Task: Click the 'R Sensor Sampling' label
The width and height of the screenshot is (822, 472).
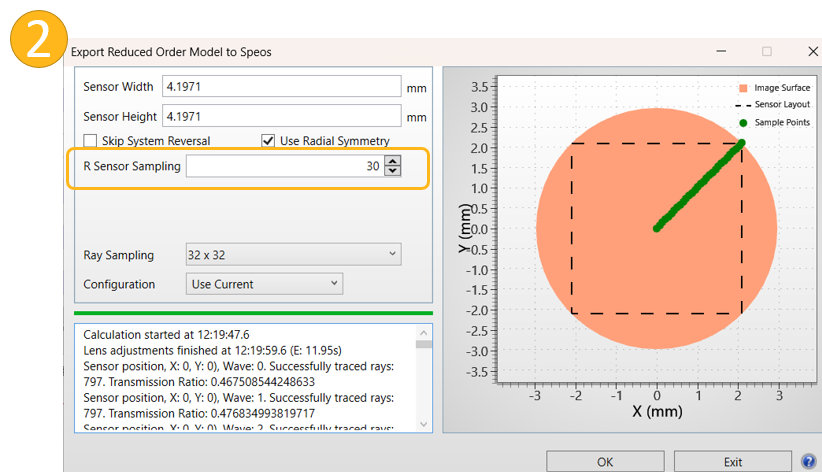Action: pyautogui.click(x=132, y=166)
